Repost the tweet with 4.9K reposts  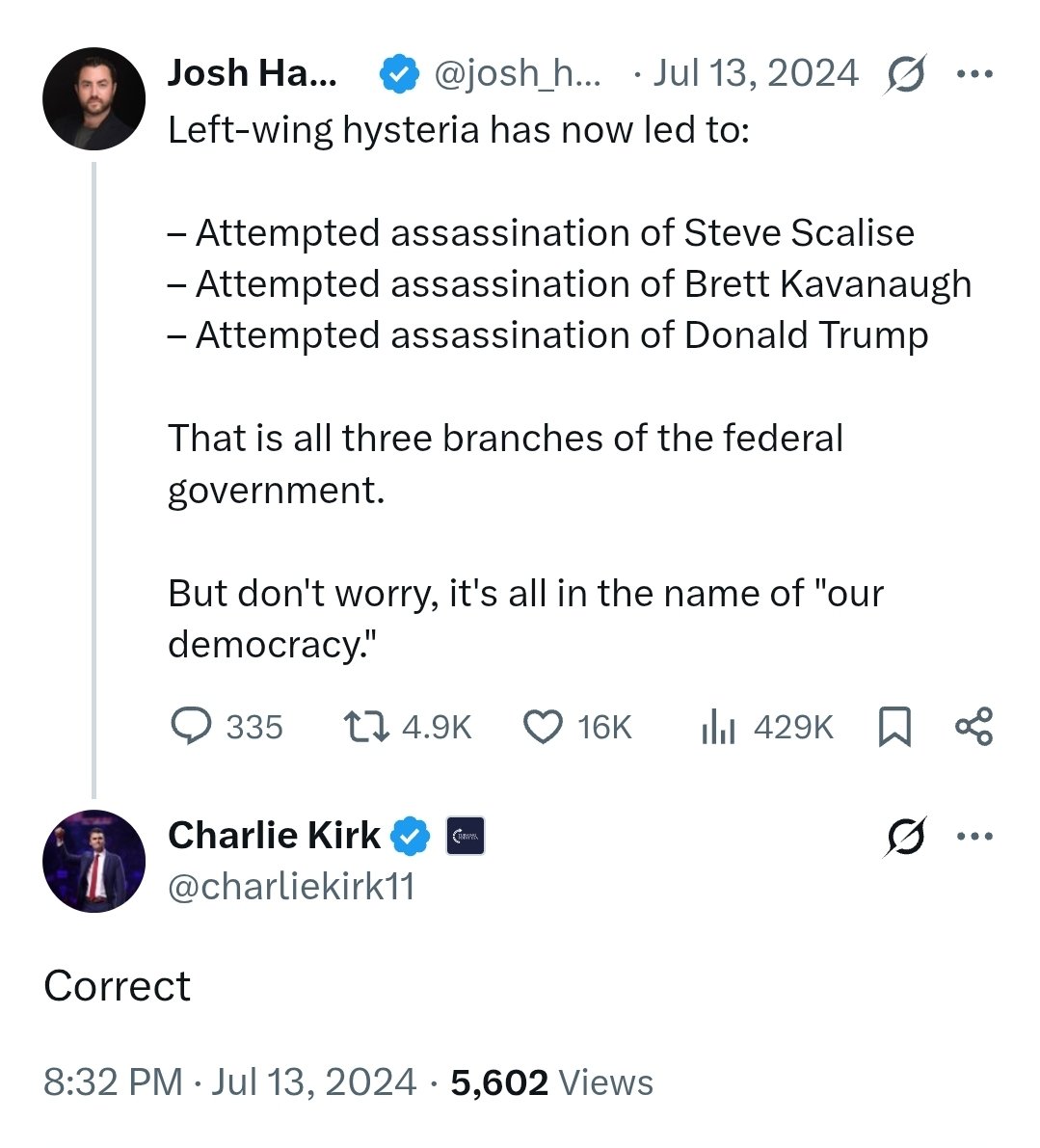coord(367,726)
